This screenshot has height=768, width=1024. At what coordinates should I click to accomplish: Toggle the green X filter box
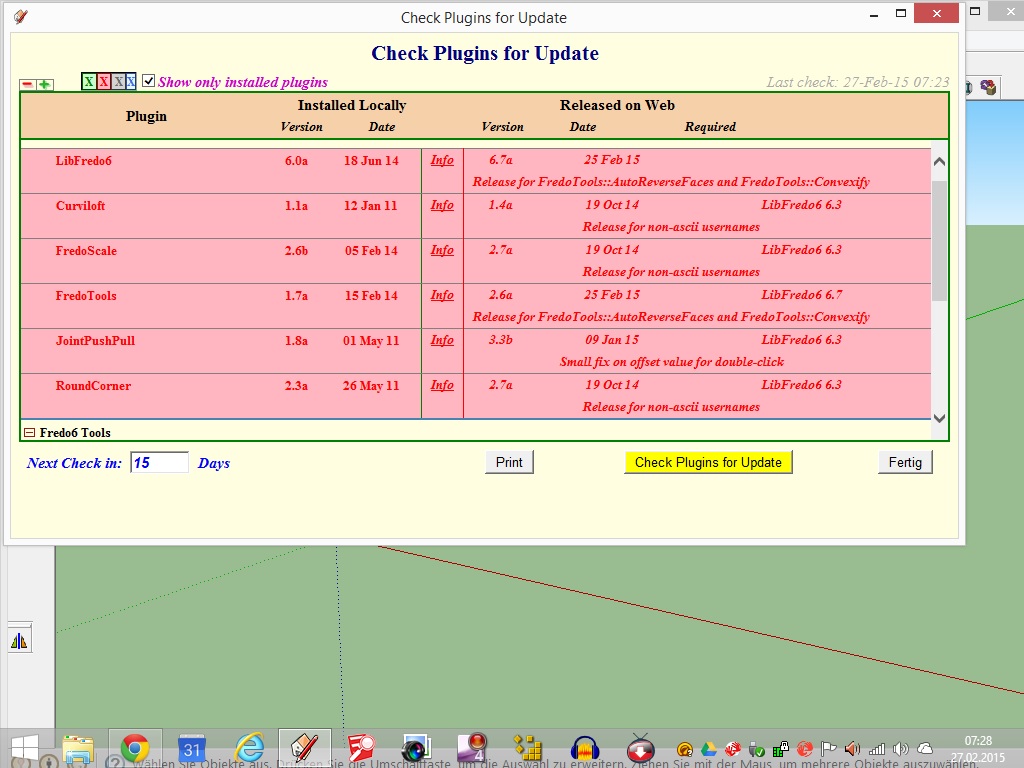coord(89,82)
